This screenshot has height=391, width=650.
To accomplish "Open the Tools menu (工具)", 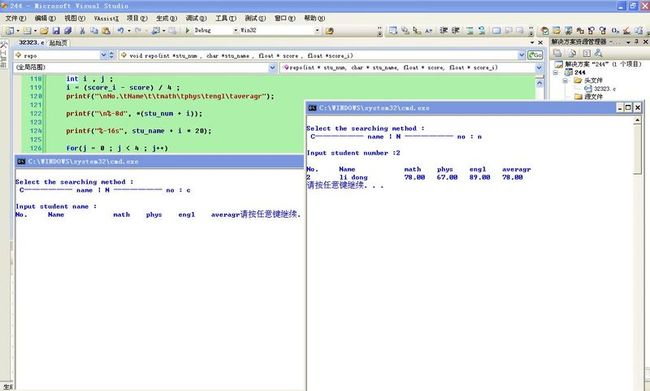I will [x=226, y=18].
